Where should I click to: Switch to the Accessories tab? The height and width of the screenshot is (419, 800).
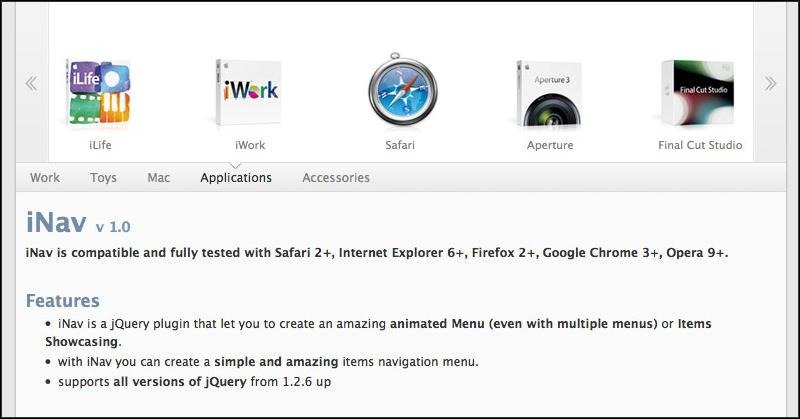click(x=336, y=178)
